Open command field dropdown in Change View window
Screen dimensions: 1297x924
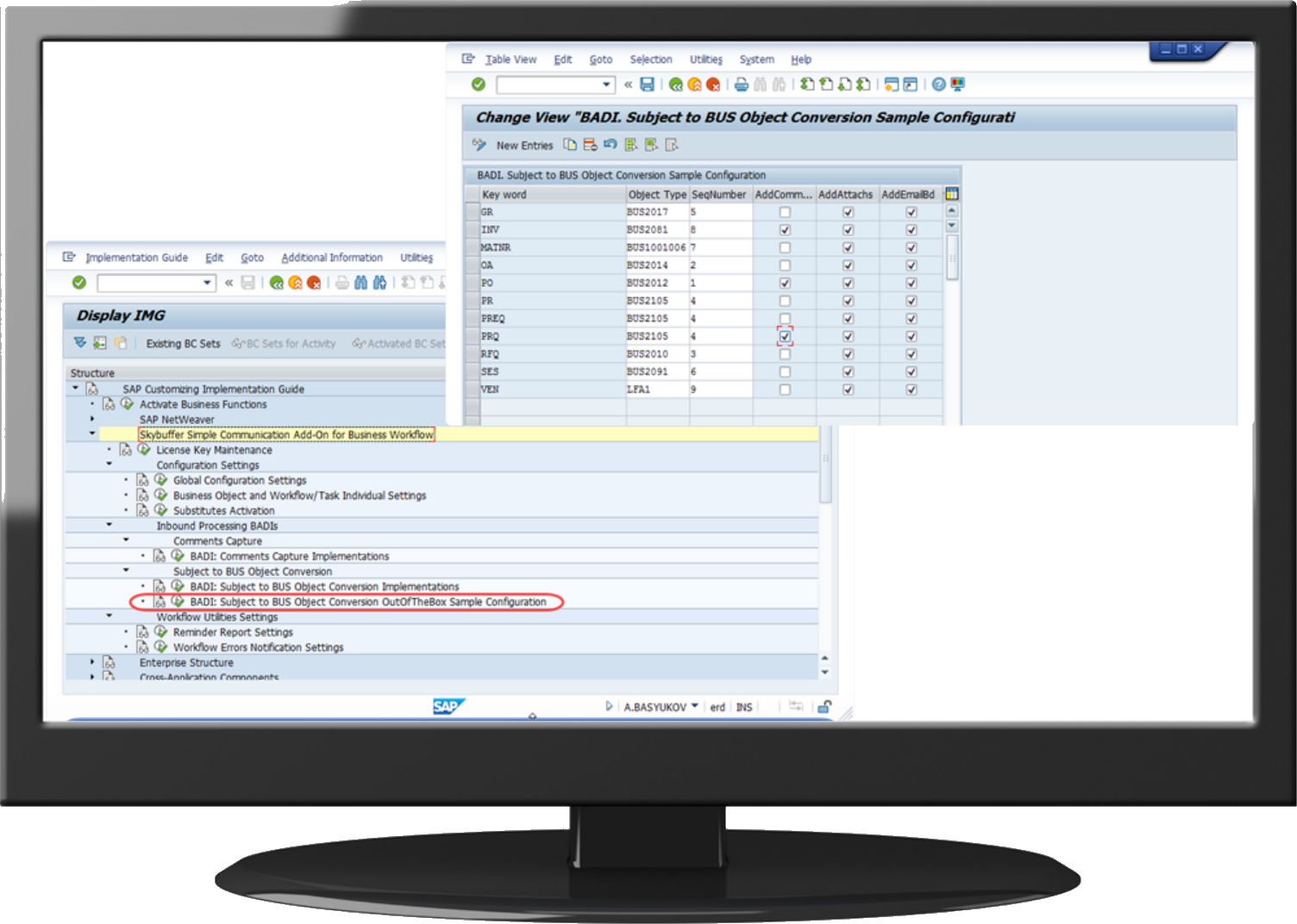point(607,84)
